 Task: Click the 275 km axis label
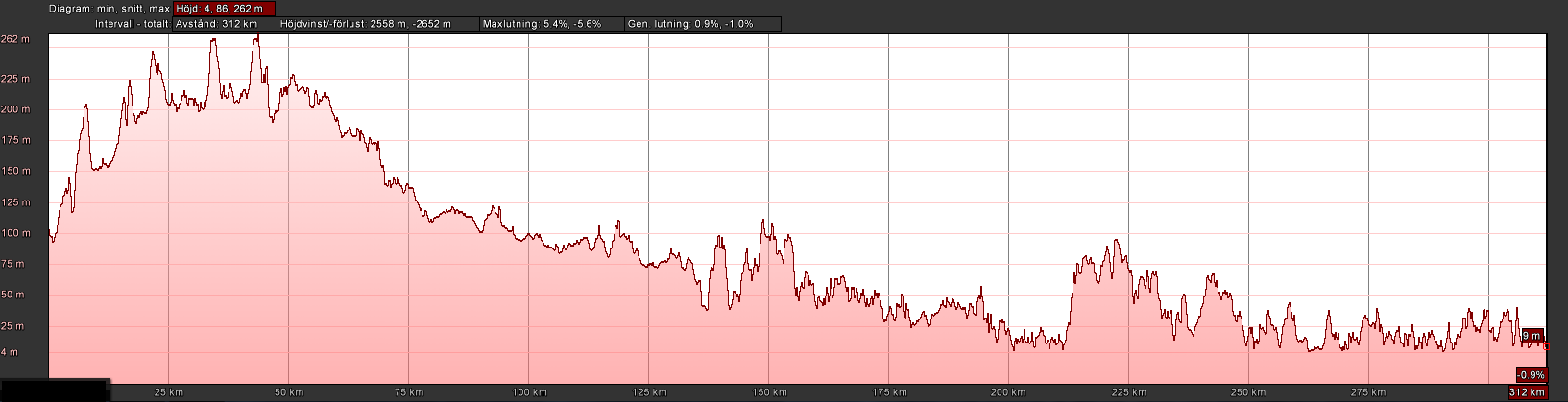pyautogui.click(x=1368, y=392)
